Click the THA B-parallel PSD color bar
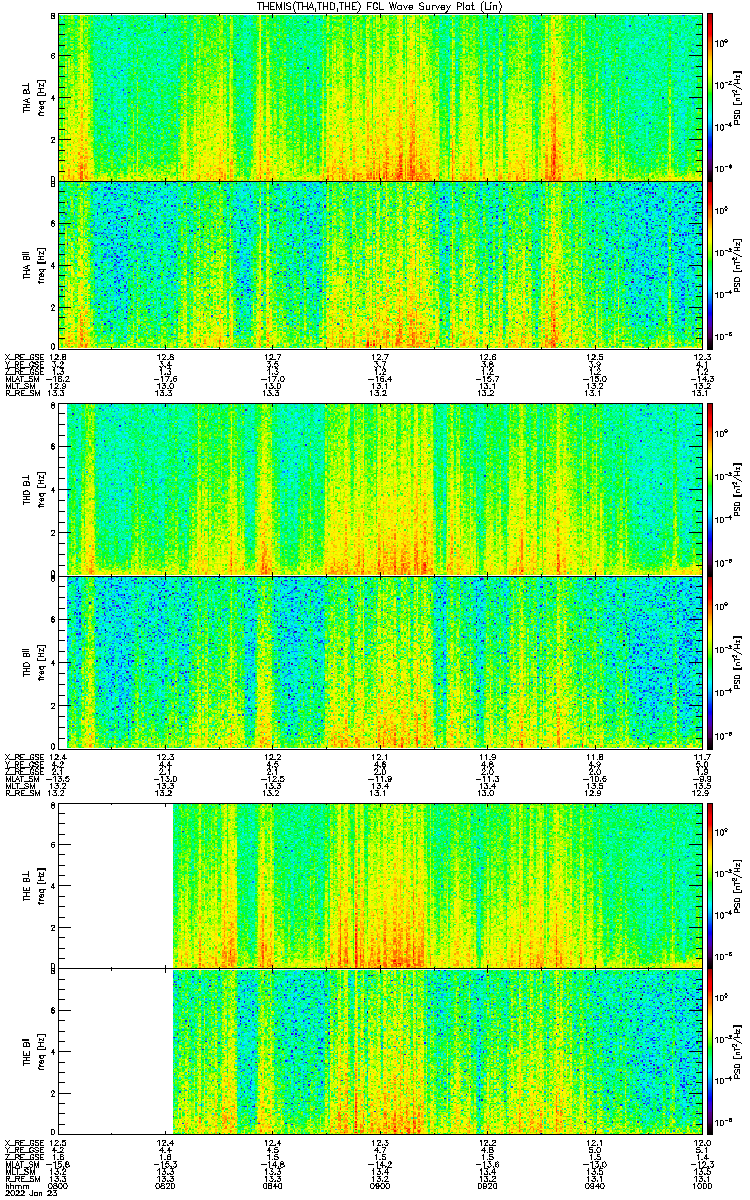 point(710,264)
